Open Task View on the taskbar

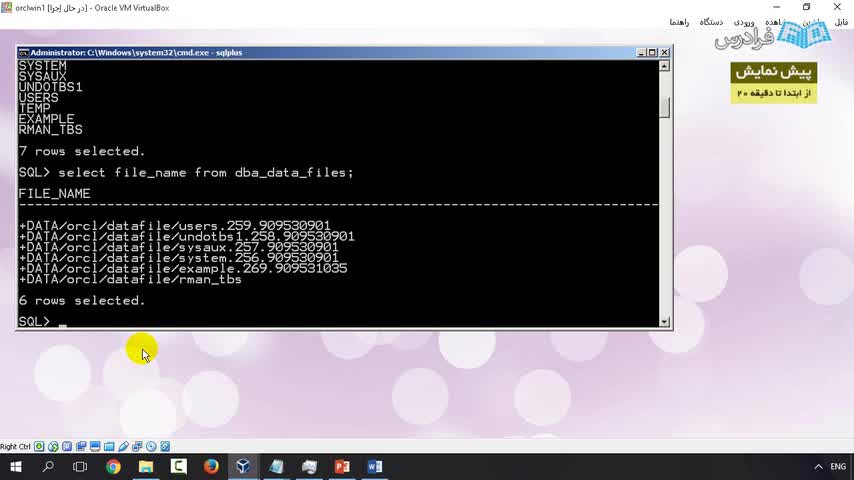(80, 467)
